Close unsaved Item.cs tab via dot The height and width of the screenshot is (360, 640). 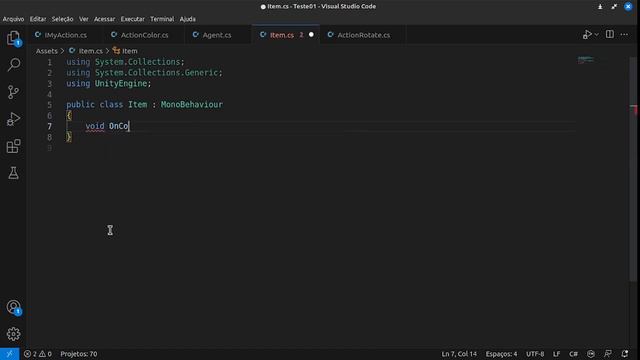(311, 35)
